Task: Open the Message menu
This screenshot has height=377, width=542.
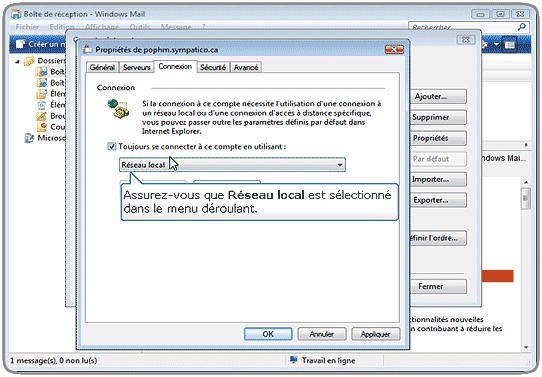Action: 176,27
